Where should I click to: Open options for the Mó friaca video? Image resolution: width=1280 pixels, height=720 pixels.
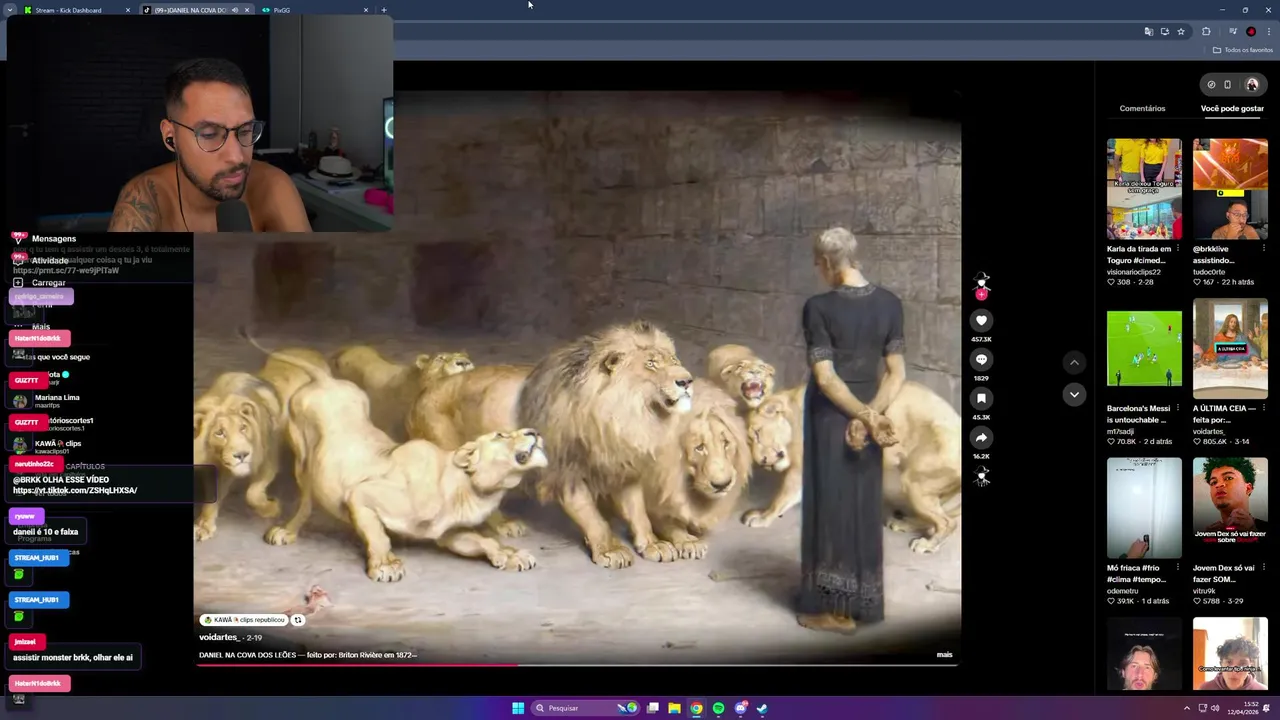[x=1177, y=568]
